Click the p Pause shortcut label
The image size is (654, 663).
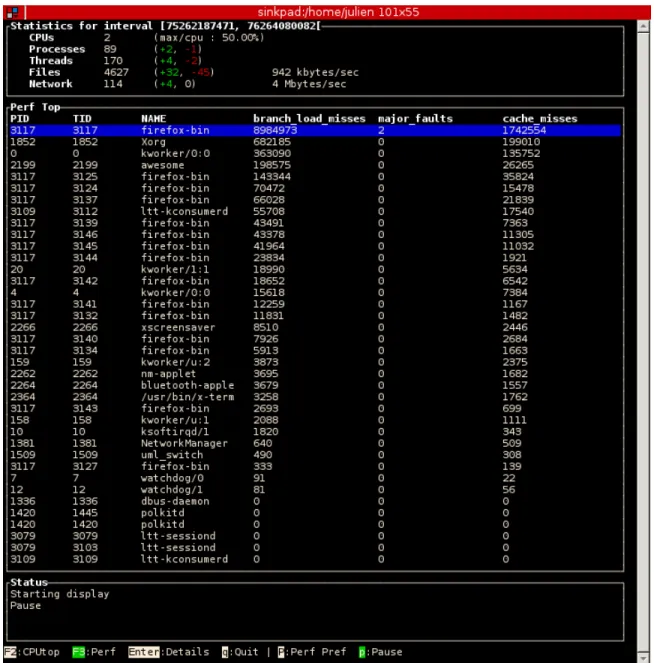point(380,652)
